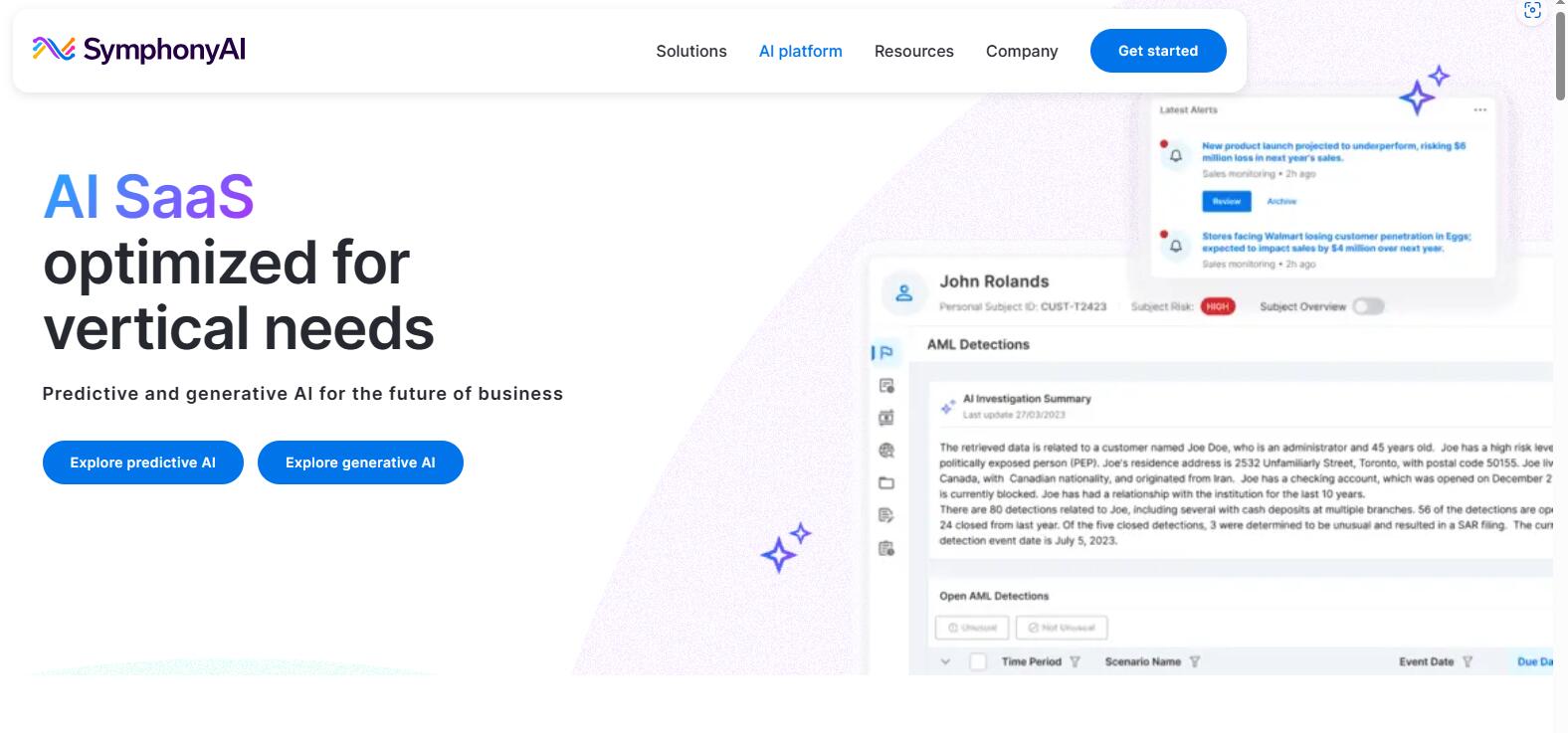This screenshot has width=1568, height=733.
Task: Expand the chevron left of table checkbox
Action: point(945,661)
